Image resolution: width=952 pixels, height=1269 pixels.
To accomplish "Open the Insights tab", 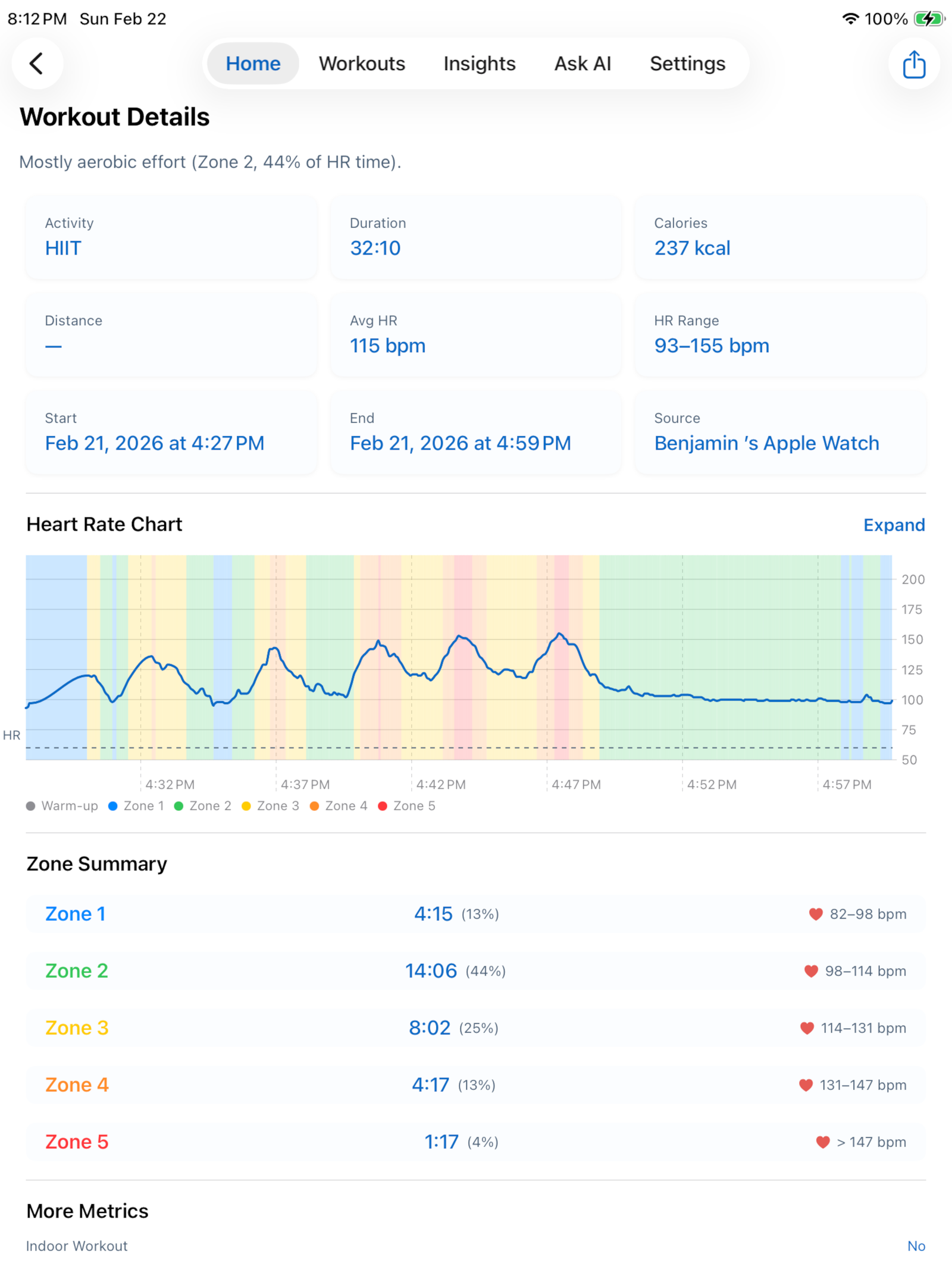I will click(x=479, y=64).
